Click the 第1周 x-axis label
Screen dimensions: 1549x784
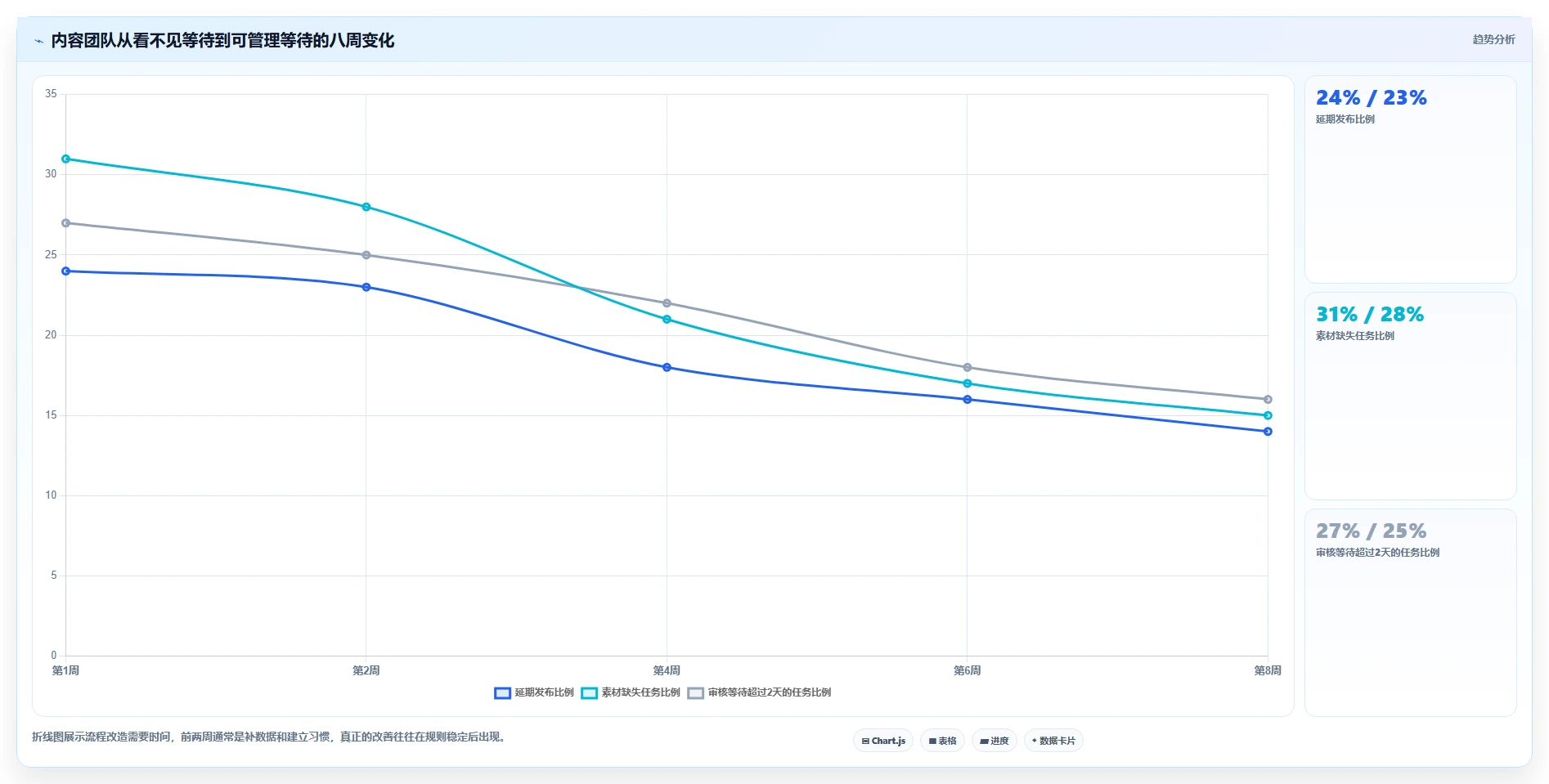pyautogui.click(x=65, y=670)
